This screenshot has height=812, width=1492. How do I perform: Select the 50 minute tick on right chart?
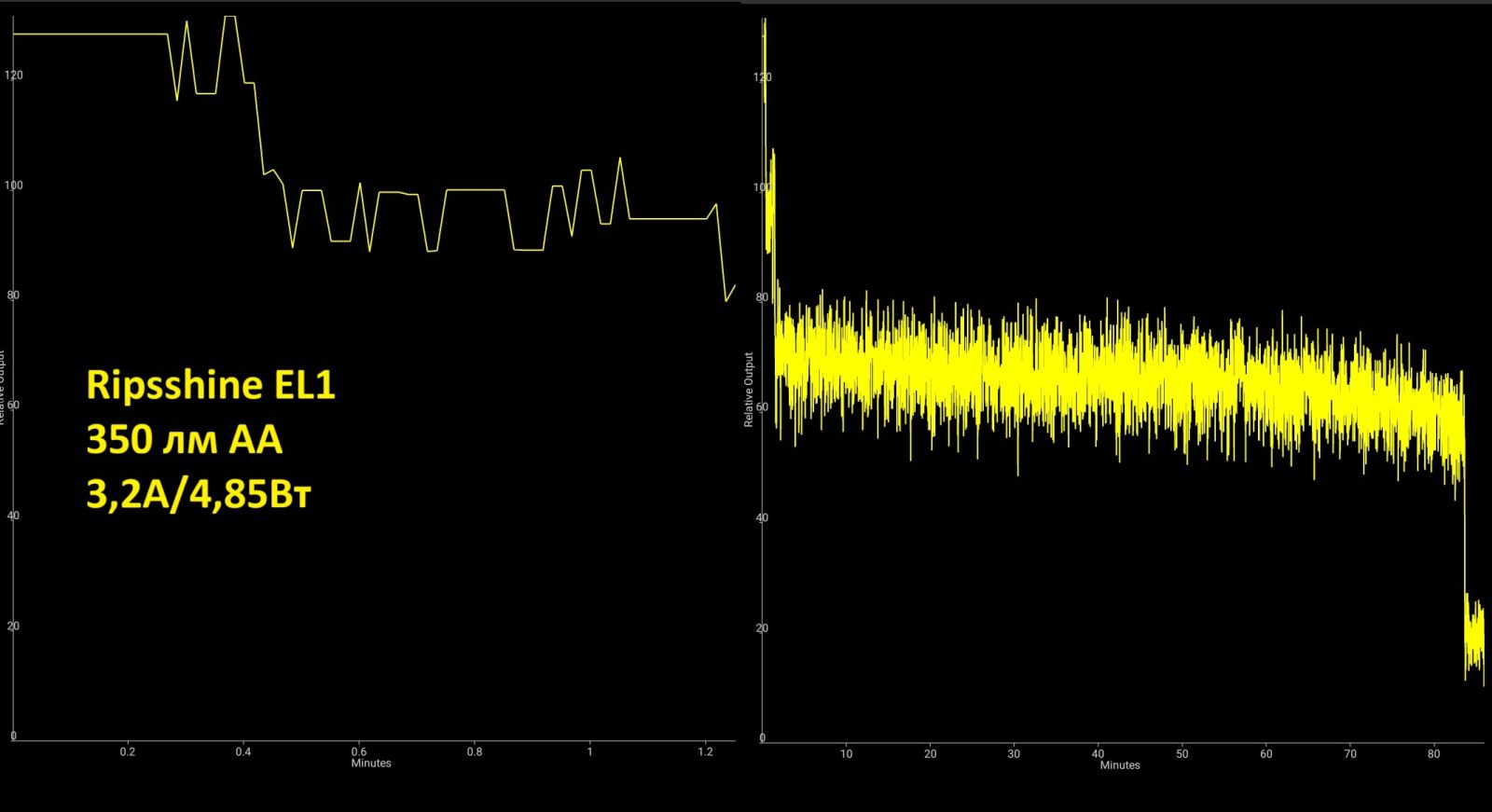1181,753
